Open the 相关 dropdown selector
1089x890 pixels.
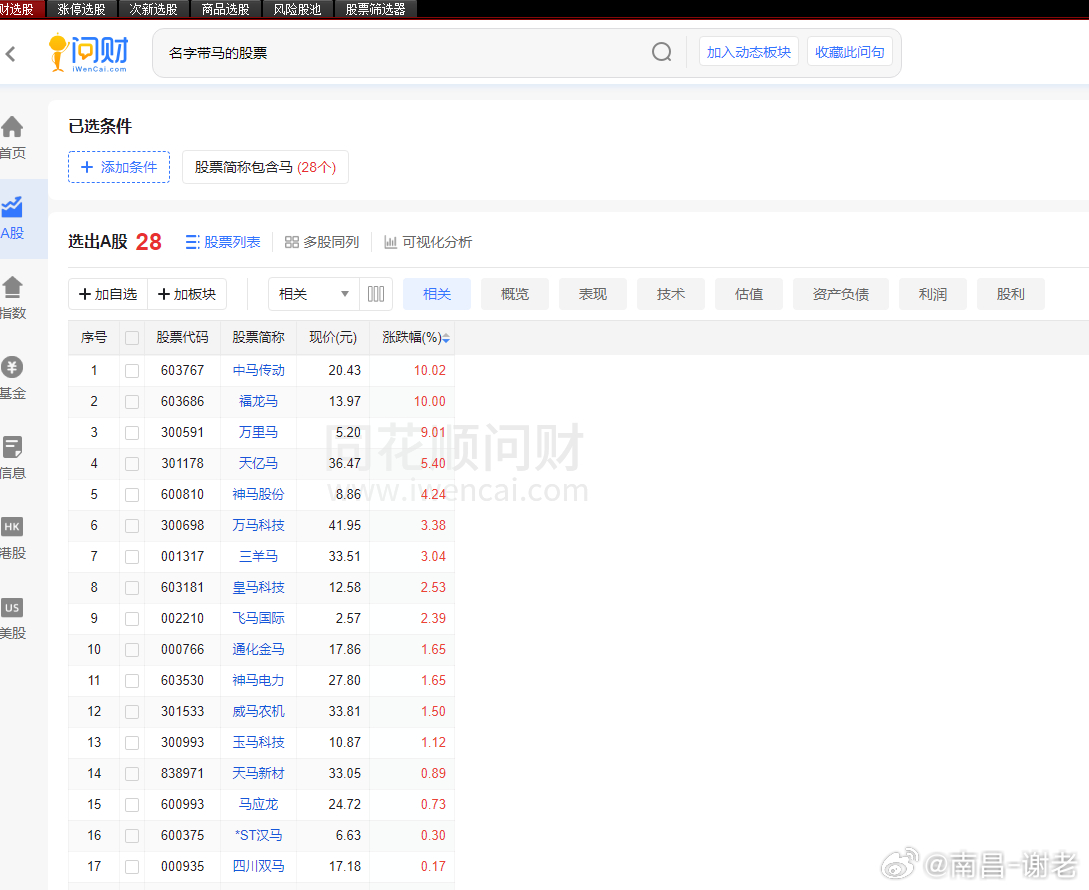point(314,294)
